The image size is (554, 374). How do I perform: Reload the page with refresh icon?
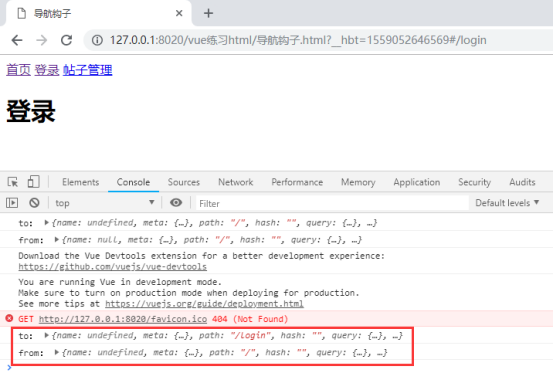[x=66, y=40]
